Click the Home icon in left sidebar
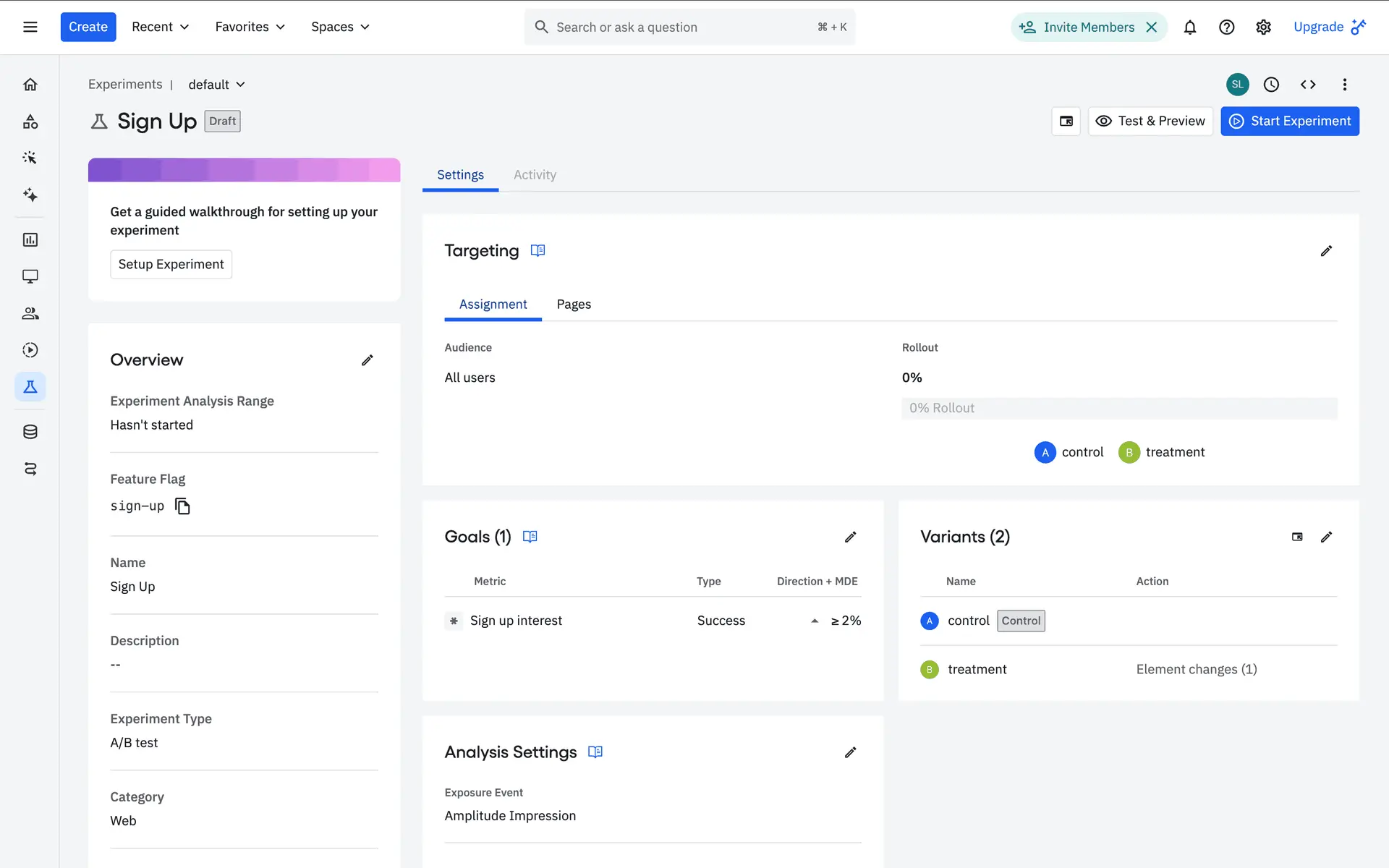This screenshot has height=868, width=1389. (x=30, y=85)
